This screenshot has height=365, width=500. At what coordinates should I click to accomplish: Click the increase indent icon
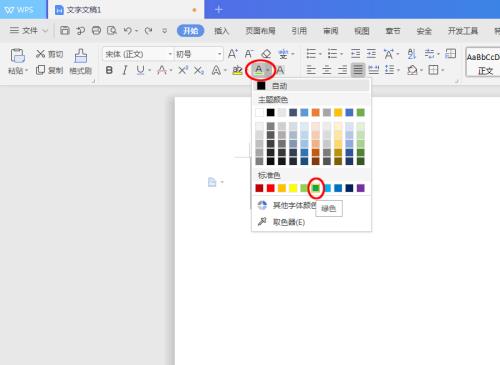[371, 54]
